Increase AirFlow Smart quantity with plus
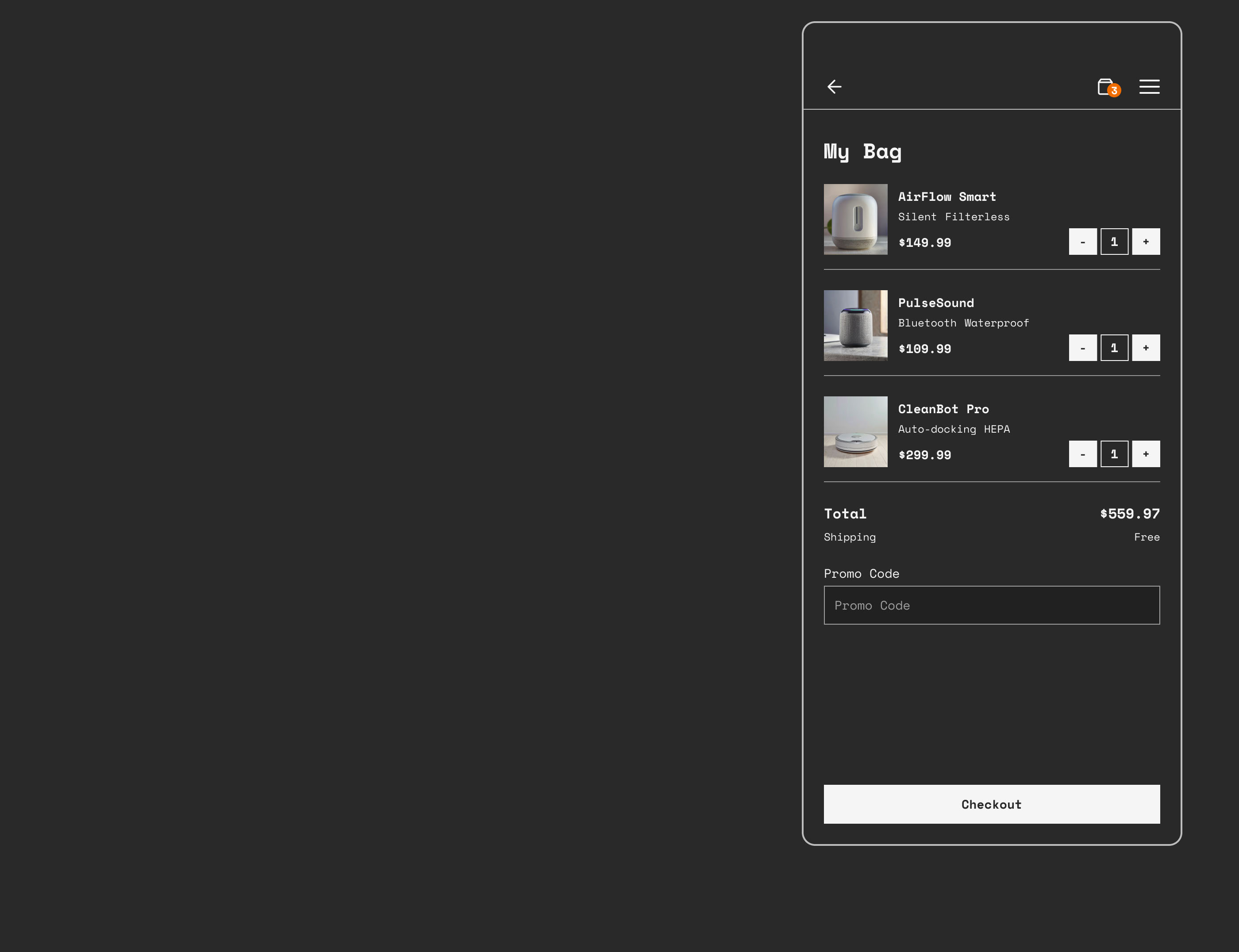Image resolution: width=1239 pixels, height=952 pixels. (x=1146, y=242)
